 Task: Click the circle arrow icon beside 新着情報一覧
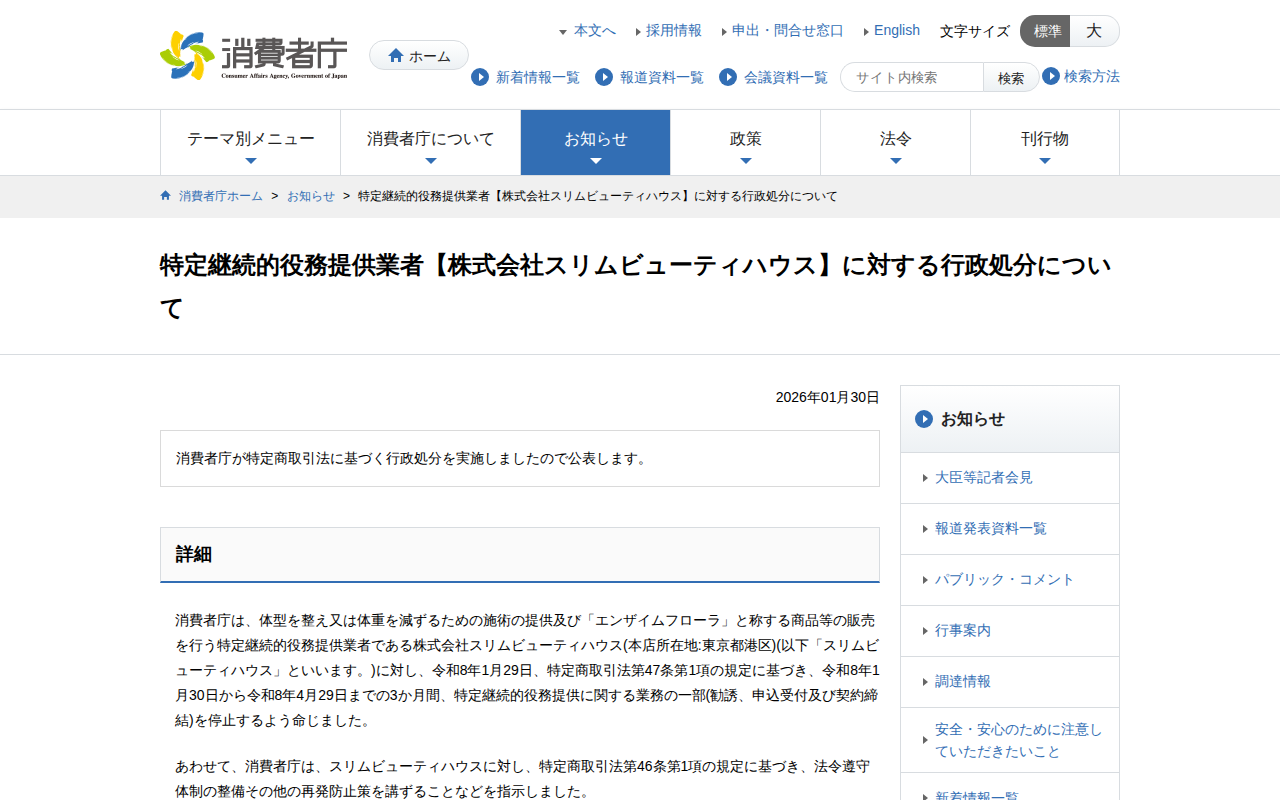480,77
